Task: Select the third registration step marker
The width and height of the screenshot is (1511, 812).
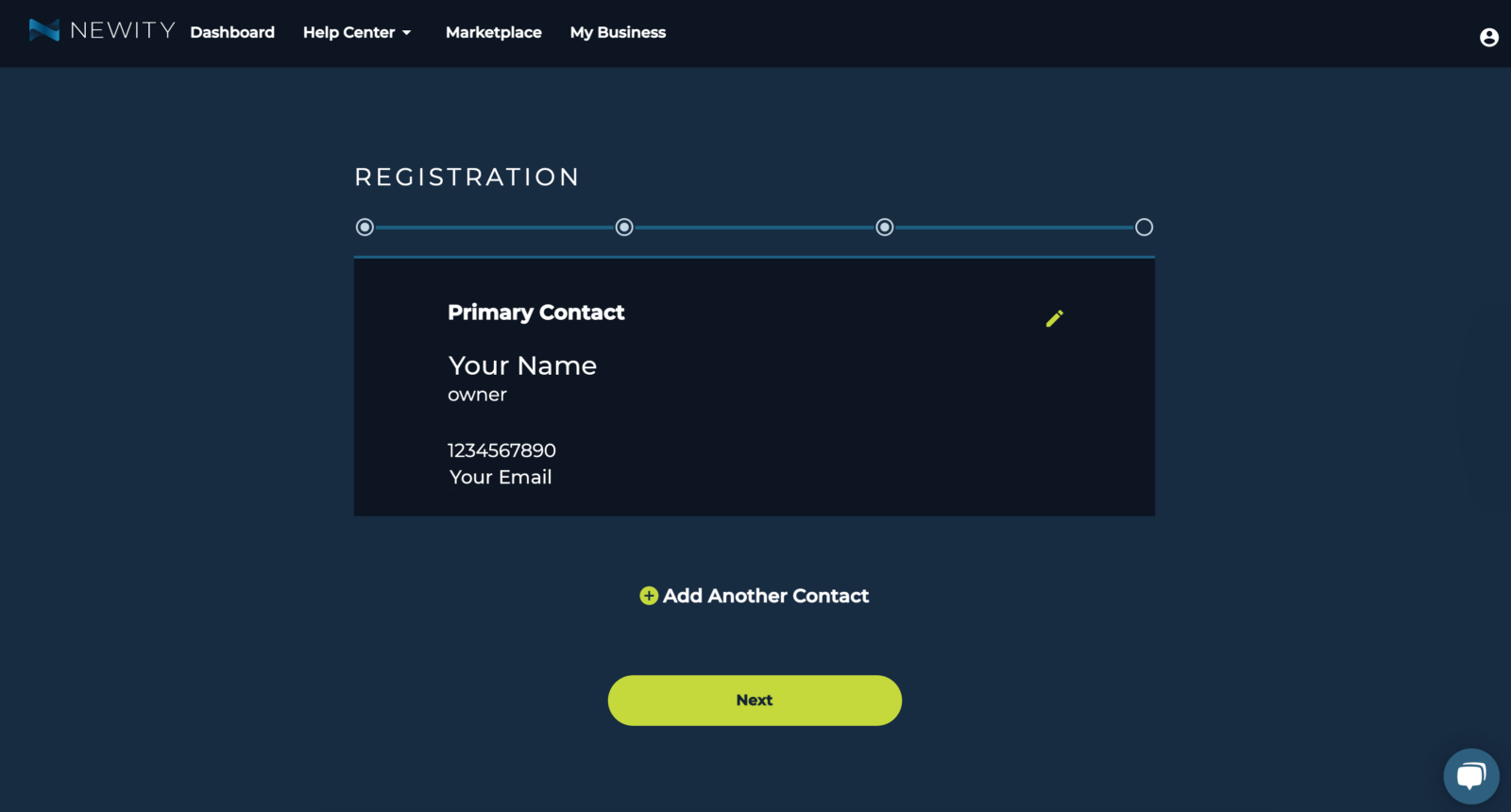Action: 885,228
